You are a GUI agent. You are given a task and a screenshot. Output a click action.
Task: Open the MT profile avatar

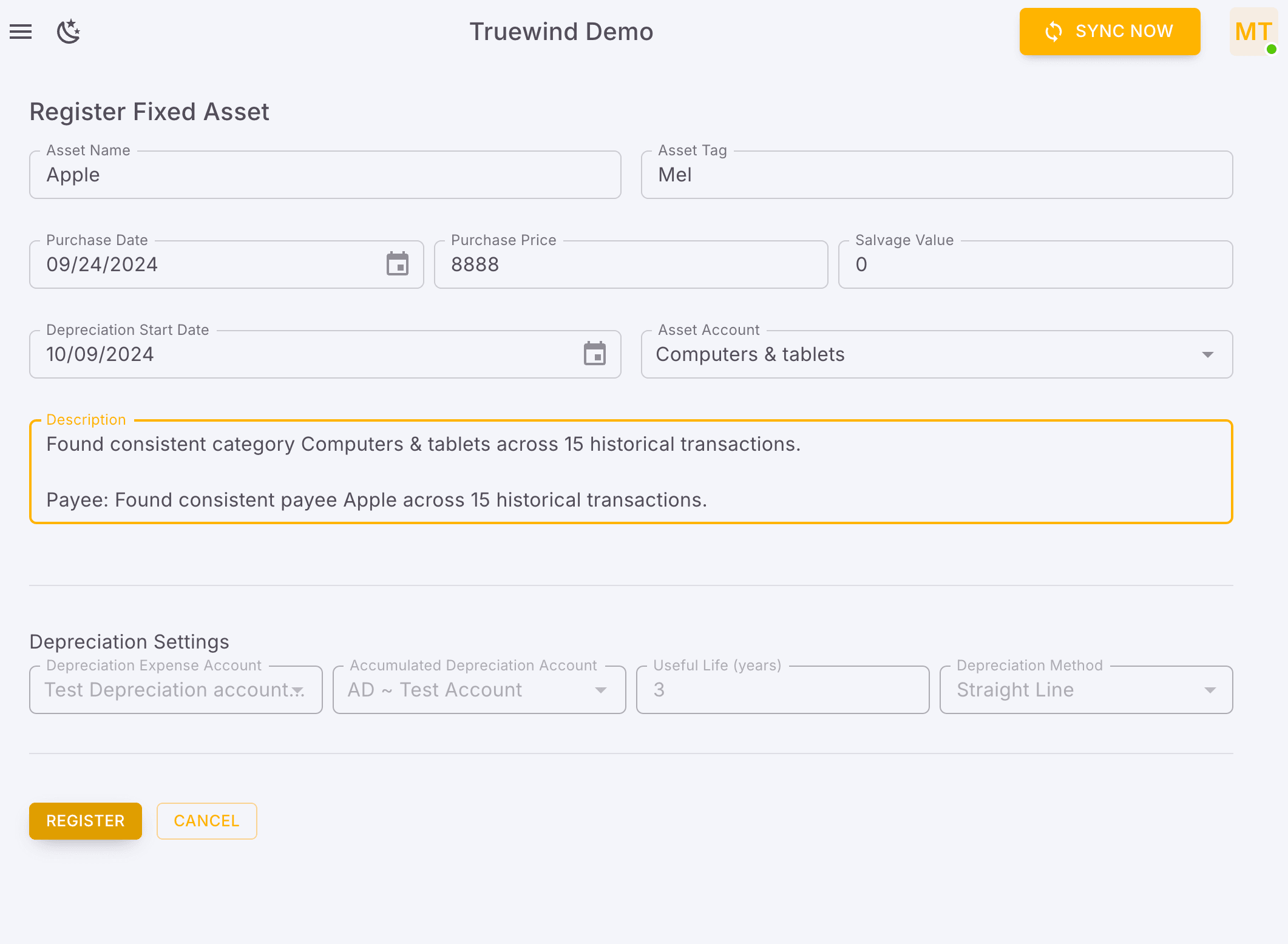[x=1253, y=32]
